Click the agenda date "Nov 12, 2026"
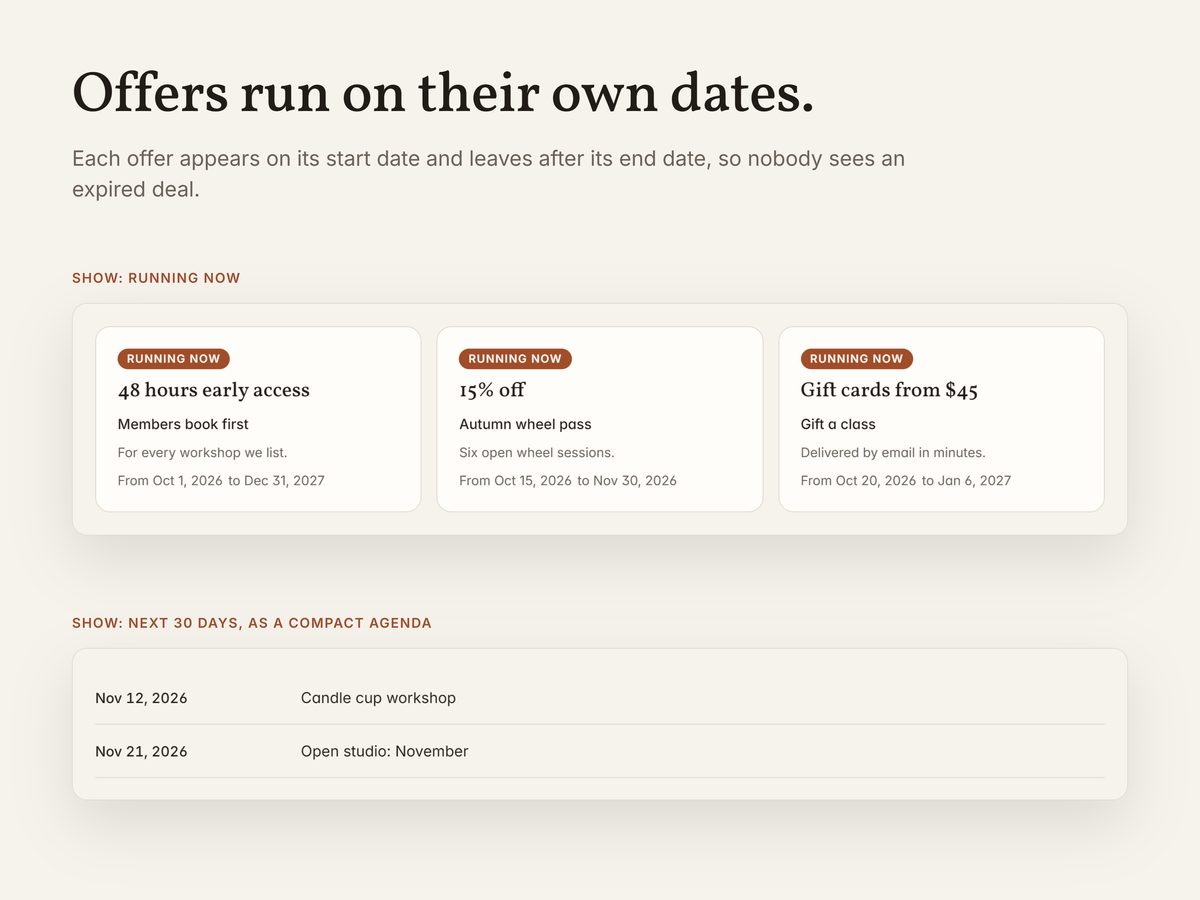 pos(141,698)
